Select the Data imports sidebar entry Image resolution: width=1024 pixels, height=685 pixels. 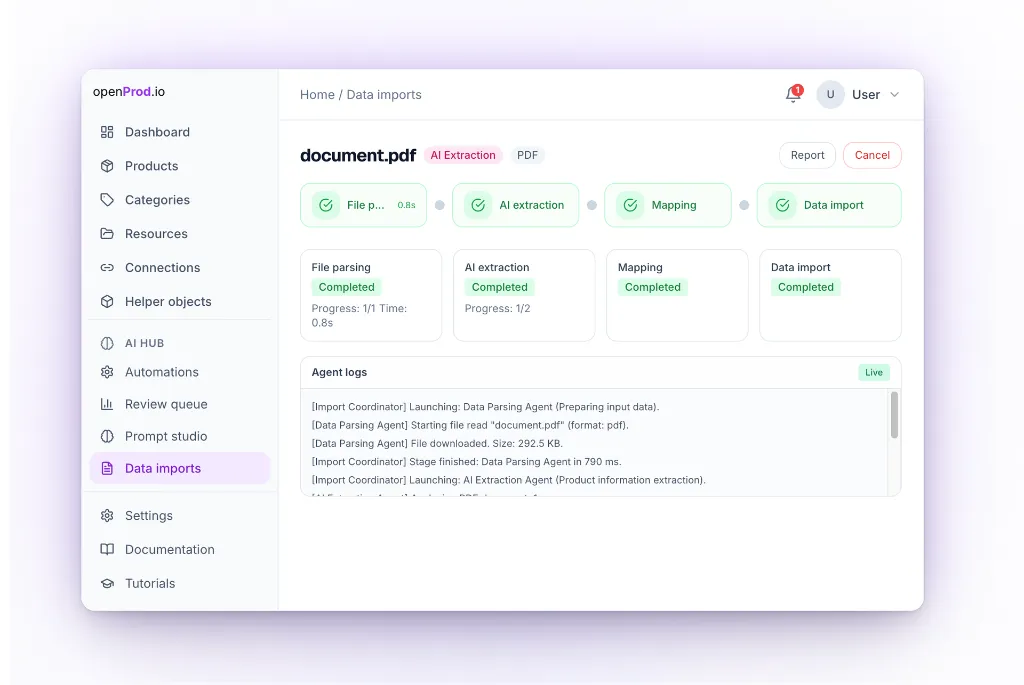click(180, 468)
